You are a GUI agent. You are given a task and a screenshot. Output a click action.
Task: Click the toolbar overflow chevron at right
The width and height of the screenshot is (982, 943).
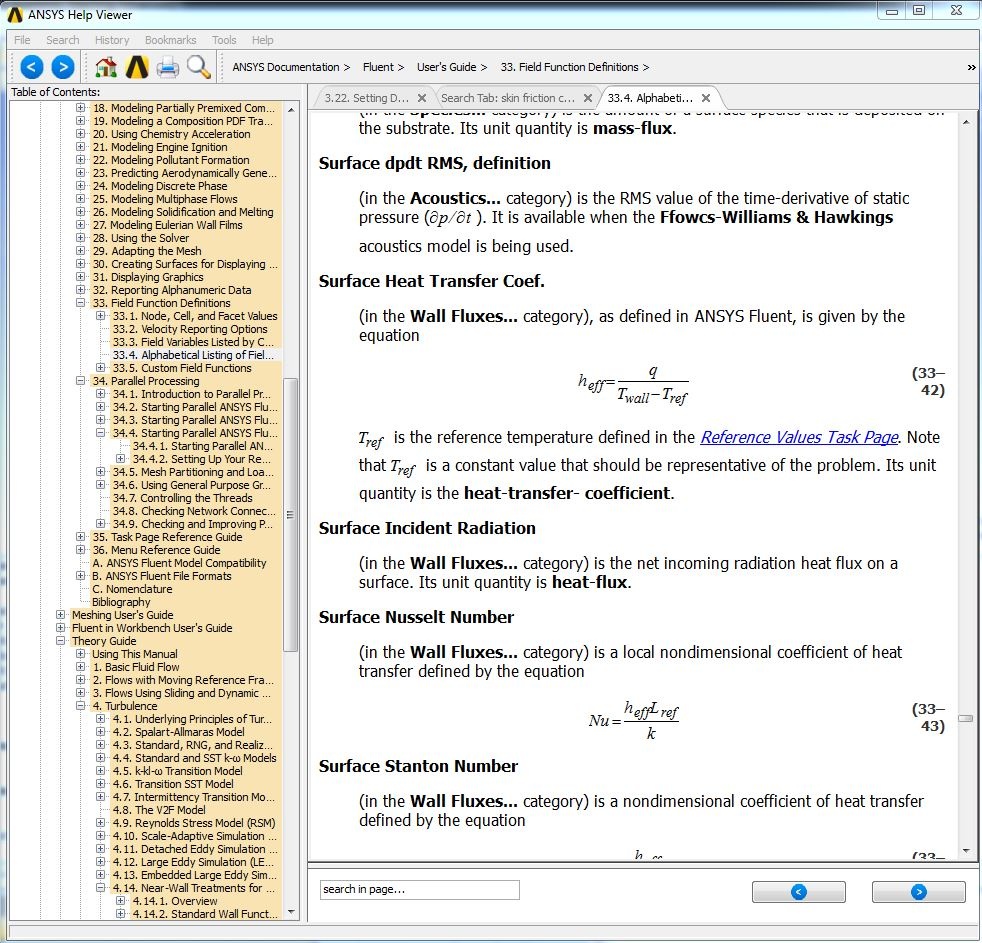pyautogui.click(x=971, y=68)
